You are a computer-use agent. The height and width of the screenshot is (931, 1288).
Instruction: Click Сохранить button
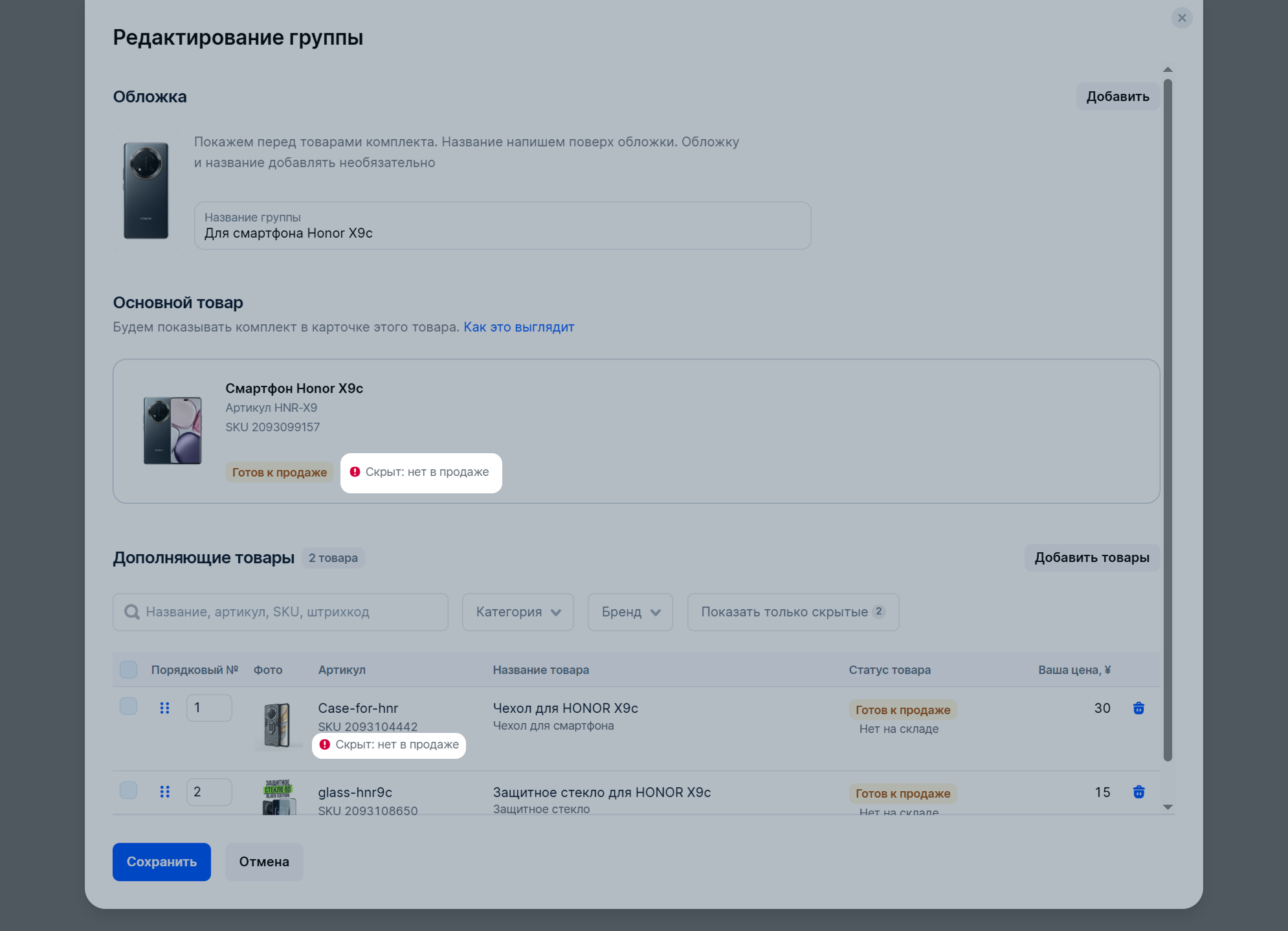pyautogui.click(x=162, y=862)
